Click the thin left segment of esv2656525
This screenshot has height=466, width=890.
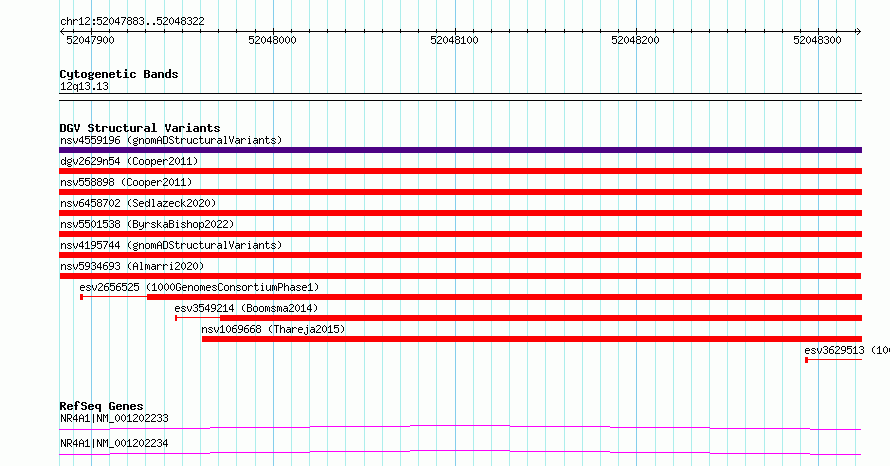pyautogui.click(x=114, y=297)
